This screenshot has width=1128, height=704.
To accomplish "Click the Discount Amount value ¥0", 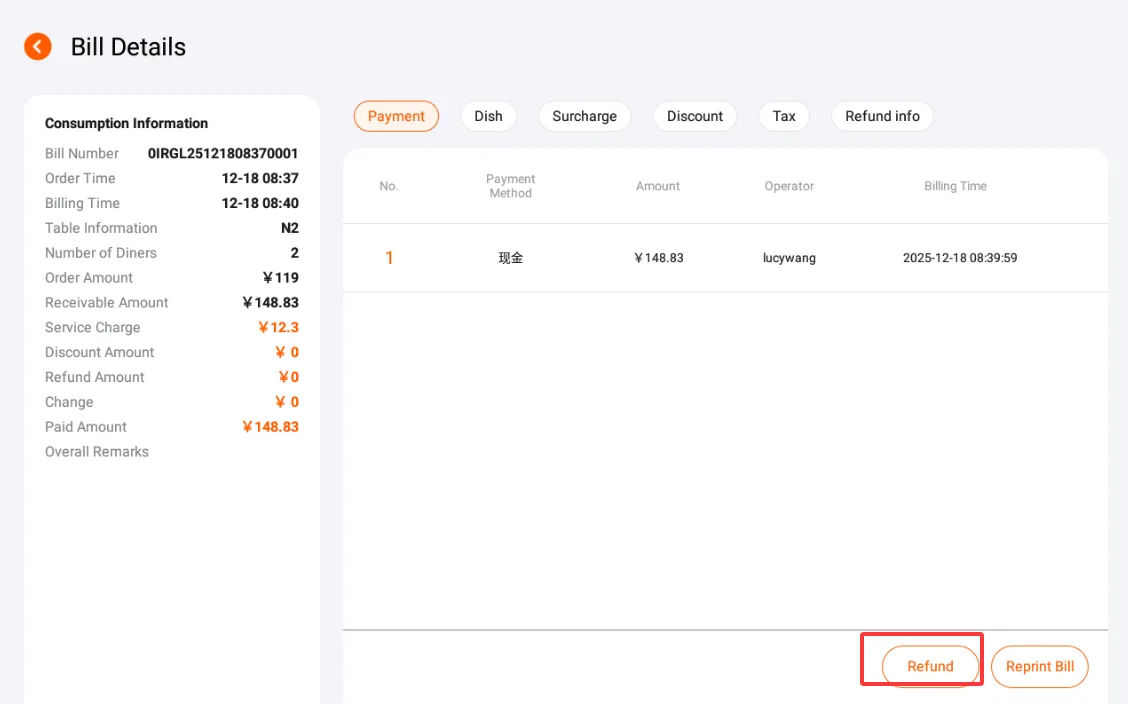I will click(287, 352).
